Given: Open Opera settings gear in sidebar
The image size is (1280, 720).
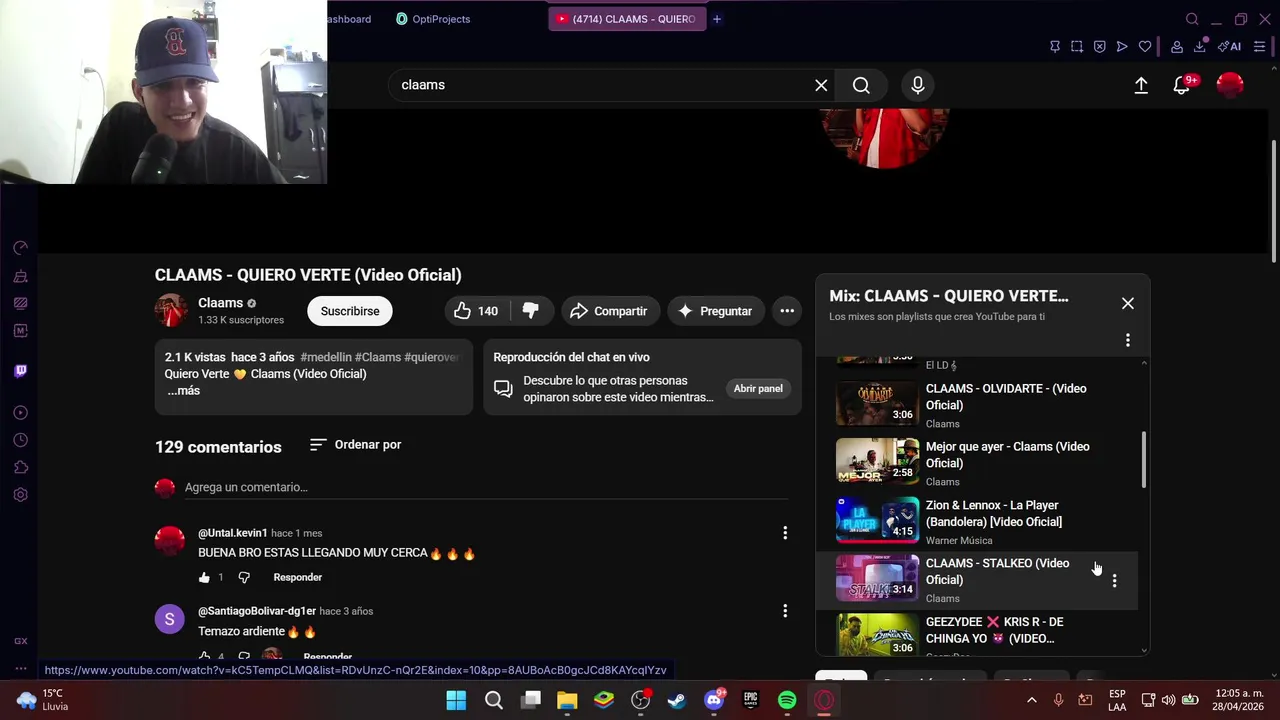Looking at the screenshot, I should [20, 495].
